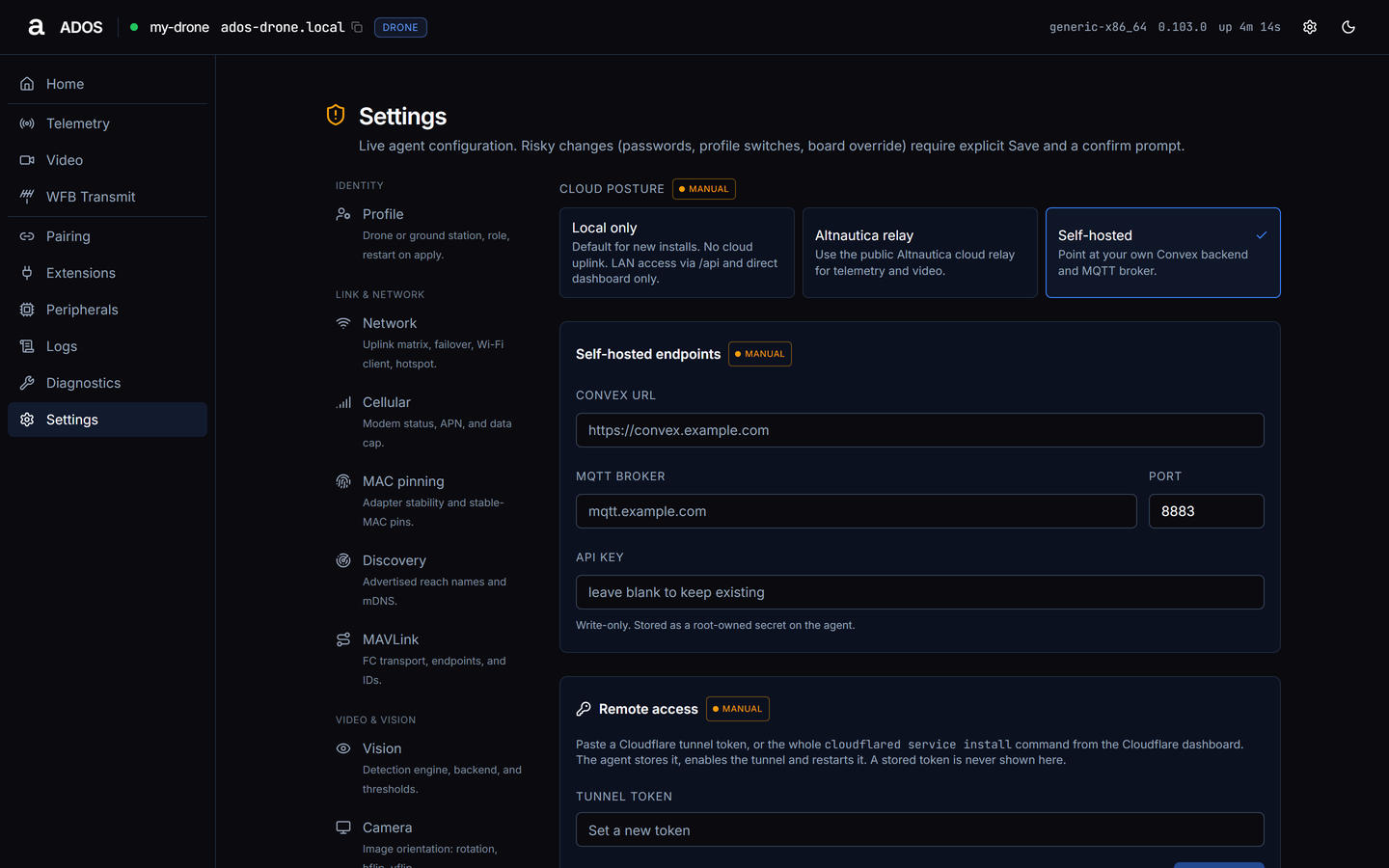Click the my-drone device name
1389x868 pixels.
(179, 27)
